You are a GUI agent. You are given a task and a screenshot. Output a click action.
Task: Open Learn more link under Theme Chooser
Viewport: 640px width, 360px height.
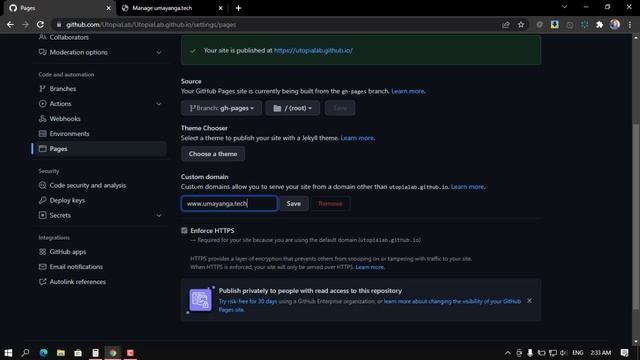[x=357, y=138]
